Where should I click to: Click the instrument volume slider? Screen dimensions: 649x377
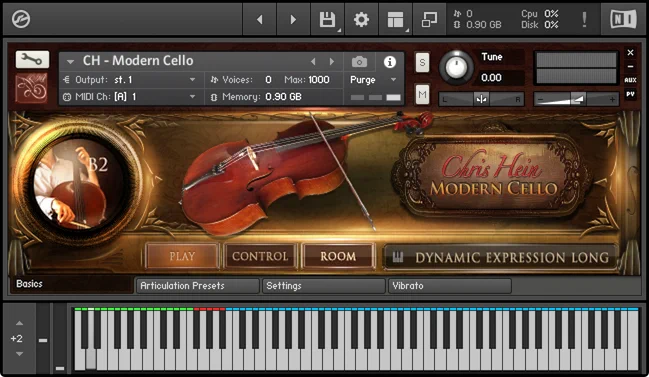[x=576, y=99]
